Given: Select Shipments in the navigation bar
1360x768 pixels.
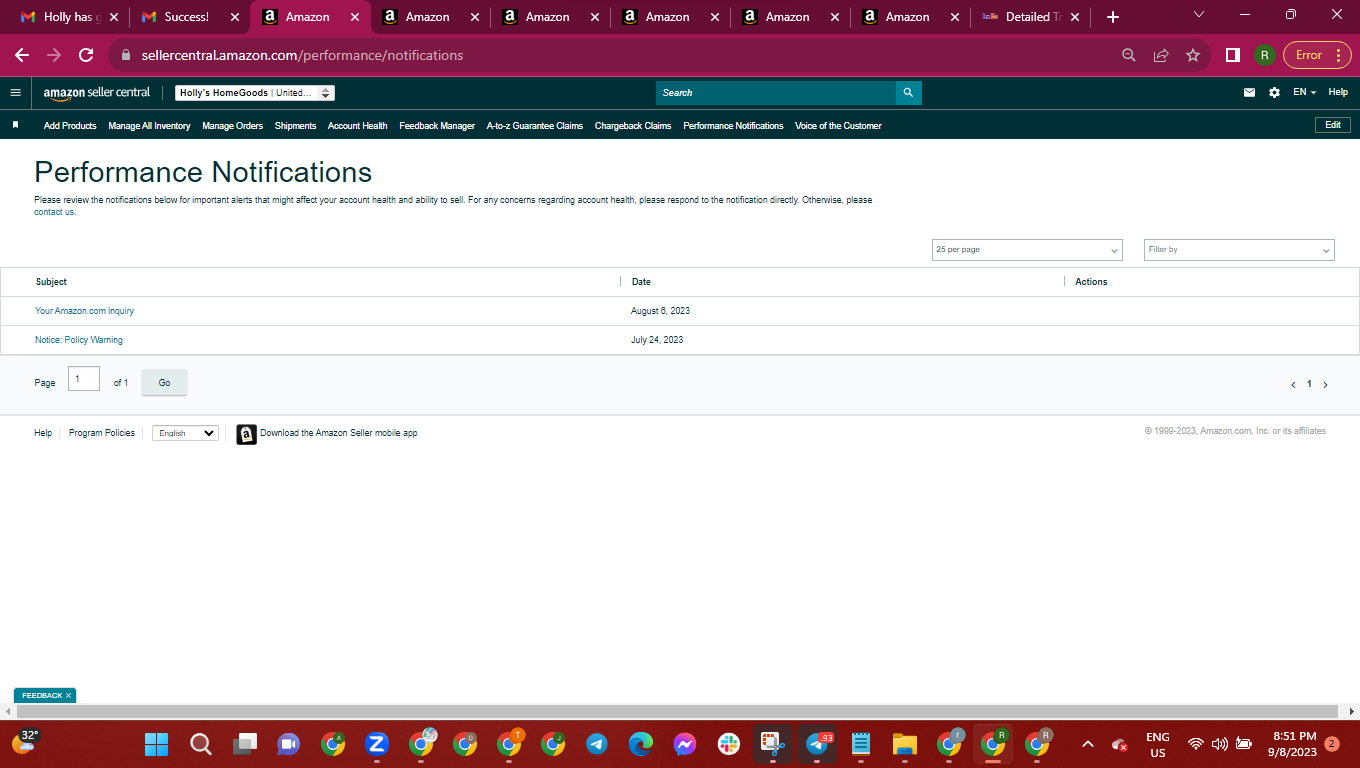Looking at the screenshot, I should click(295, 126).
